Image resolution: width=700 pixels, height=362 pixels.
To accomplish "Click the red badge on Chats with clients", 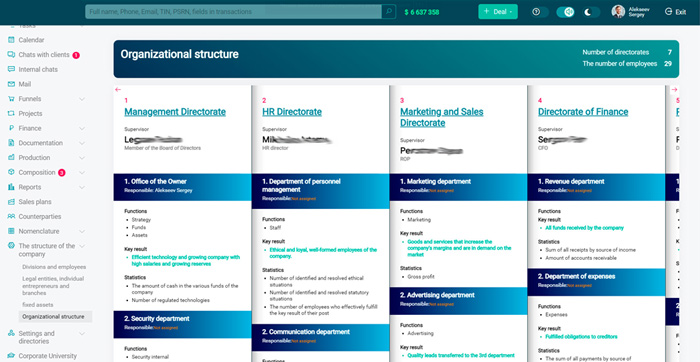I will [x=76, y=55].
